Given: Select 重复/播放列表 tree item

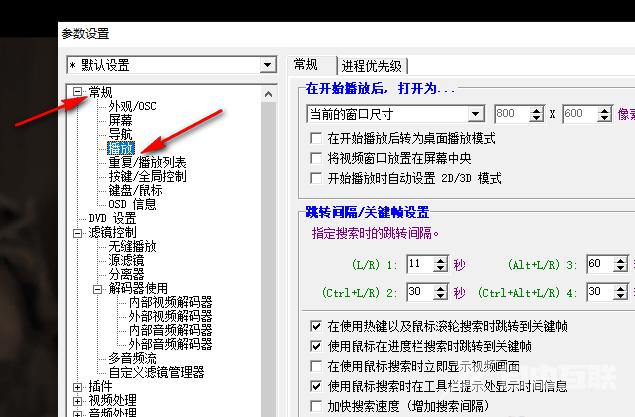Looking at the screenshot, I should point(147,162).
